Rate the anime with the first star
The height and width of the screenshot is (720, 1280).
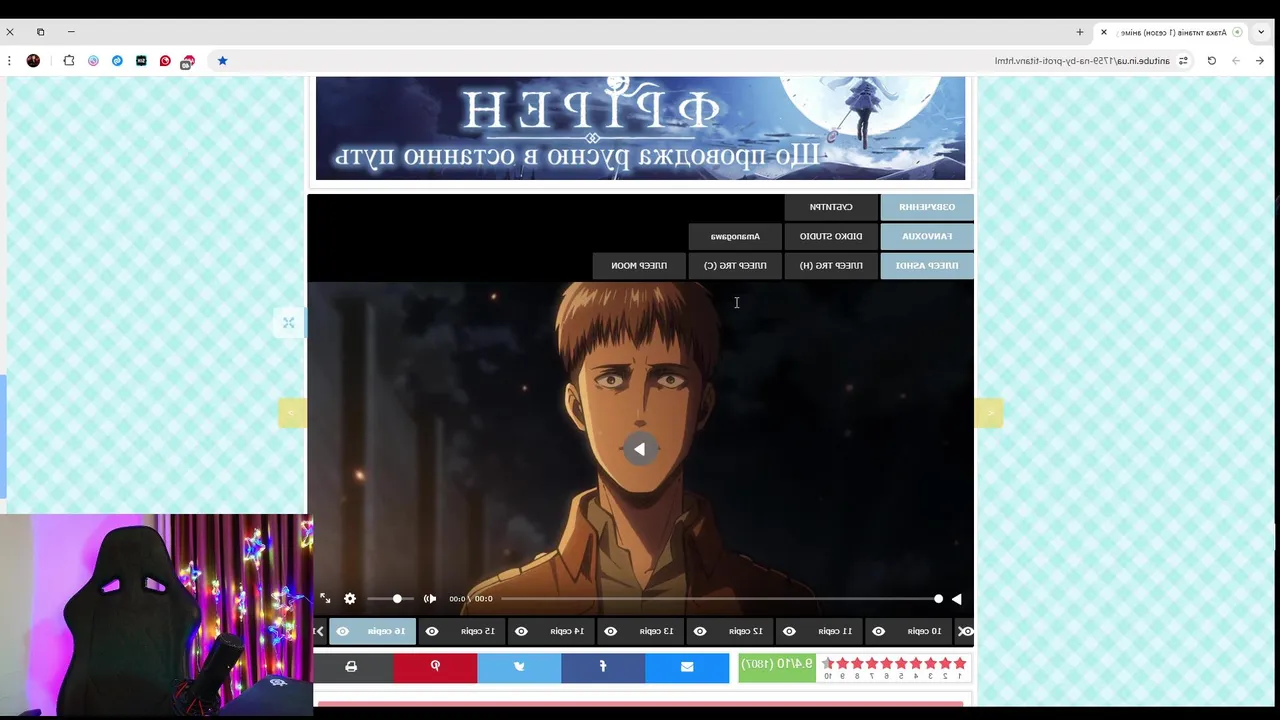(960, 663)
